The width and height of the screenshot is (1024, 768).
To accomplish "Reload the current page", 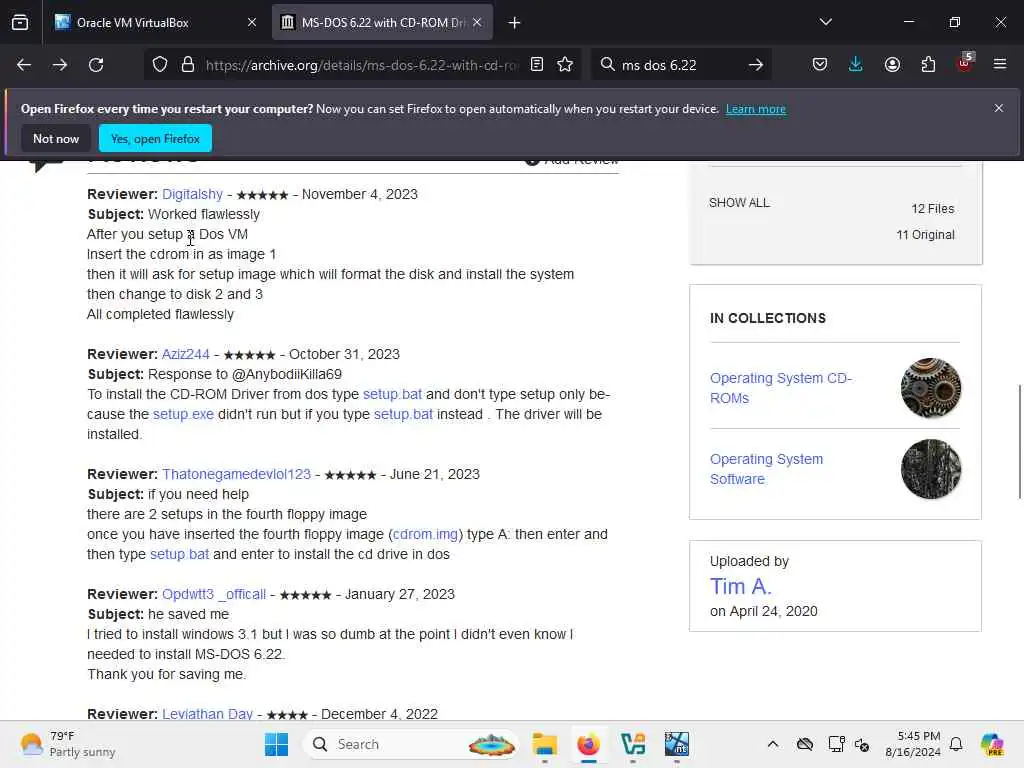I will coord(96,65).
